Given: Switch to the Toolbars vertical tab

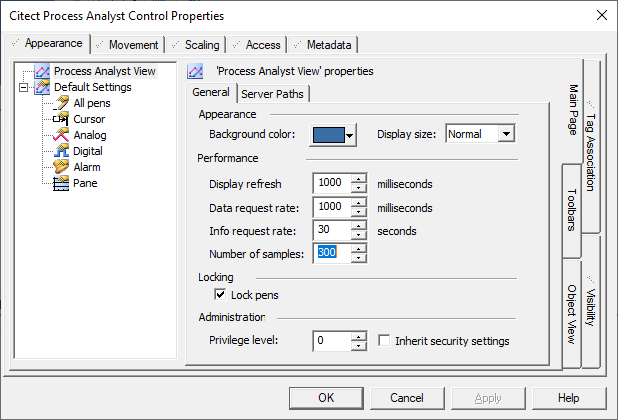Looking at the screenshot, I should 571,210.
